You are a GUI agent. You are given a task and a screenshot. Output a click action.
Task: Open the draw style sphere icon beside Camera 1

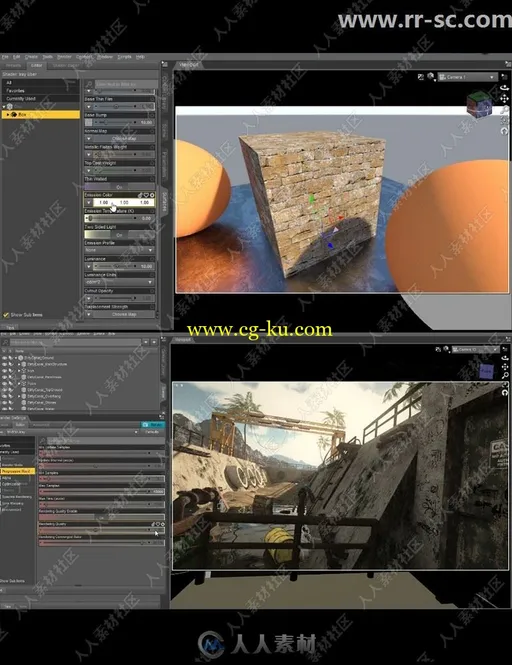(431, 77)
